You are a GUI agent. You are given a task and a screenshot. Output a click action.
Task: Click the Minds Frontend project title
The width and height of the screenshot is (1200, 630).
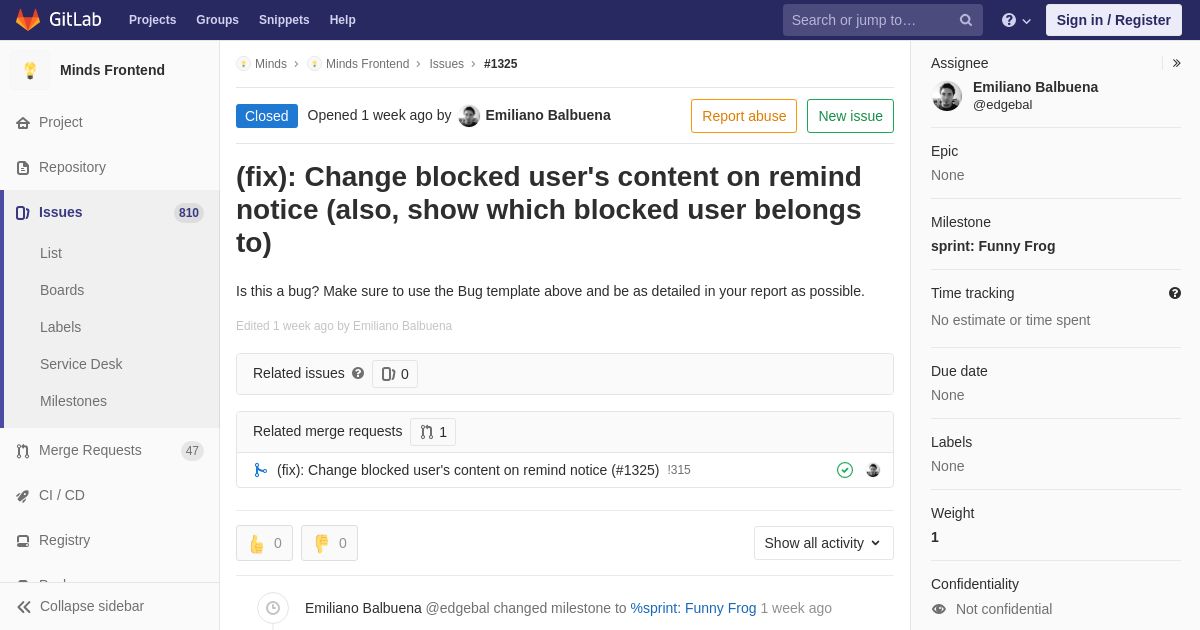112,70
